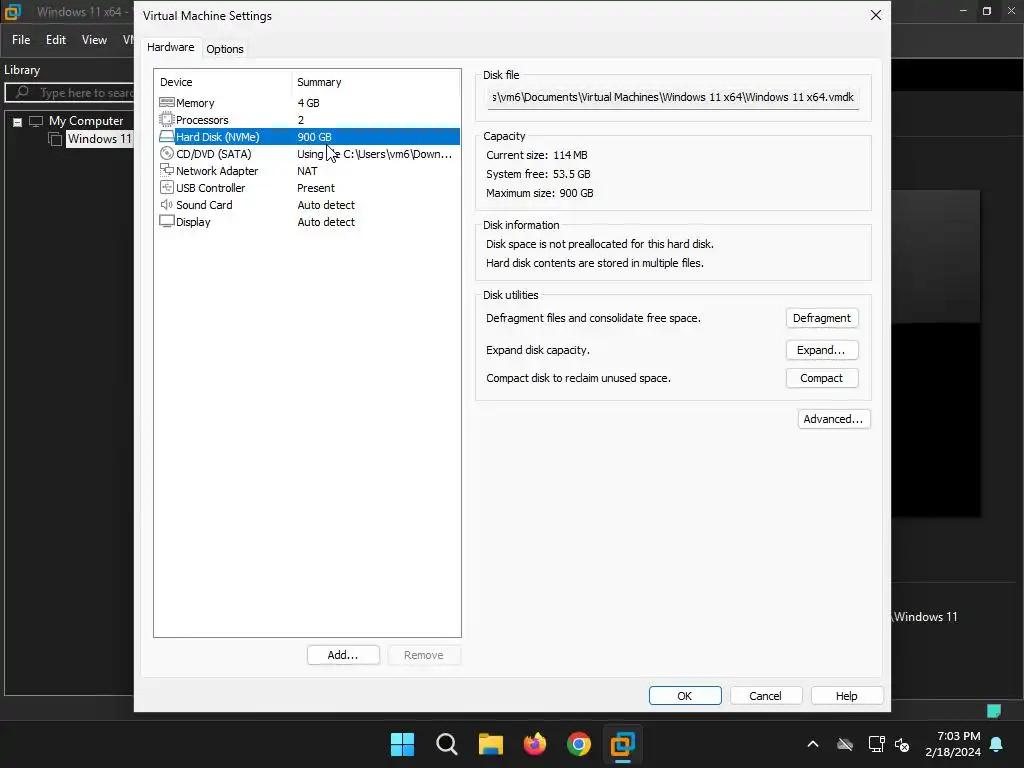This screenshot has width=1024, height=768.
Task: Click the NAT summary value
Action: point(307,171)
